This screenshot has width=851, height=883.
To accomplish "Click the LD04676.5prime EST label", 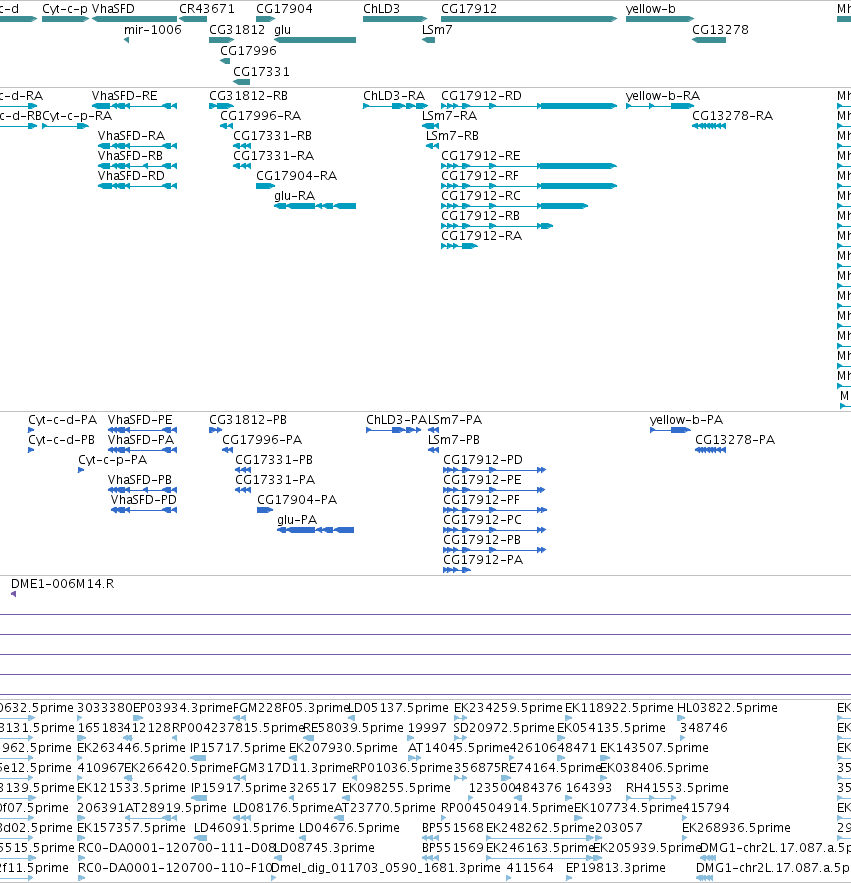I will [349, 828].
